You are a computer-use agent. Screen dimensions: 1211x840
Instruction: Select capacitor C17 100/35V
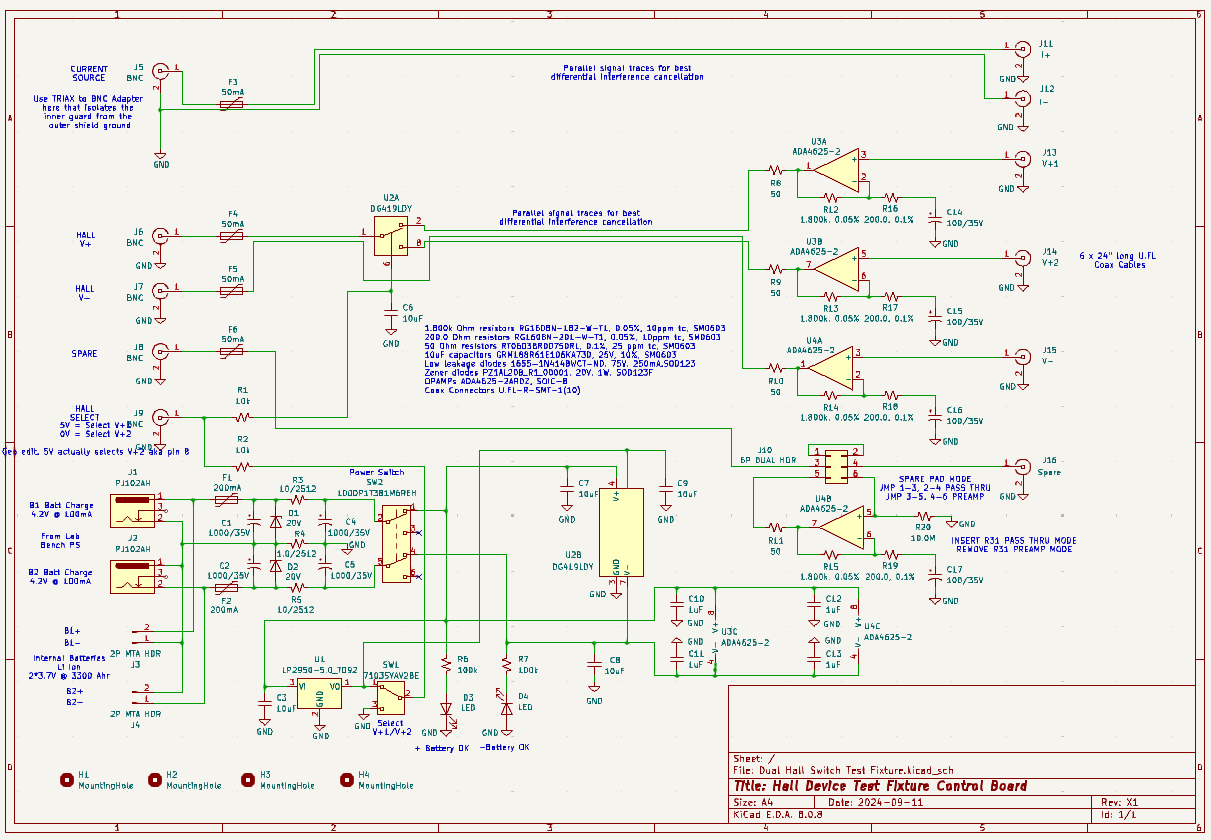click(x=936, y=577)
